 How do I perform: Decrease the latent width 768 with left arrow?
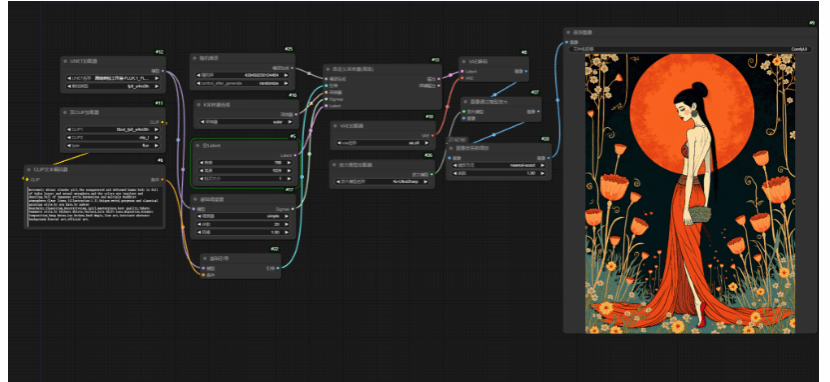(x=201, y=163)
